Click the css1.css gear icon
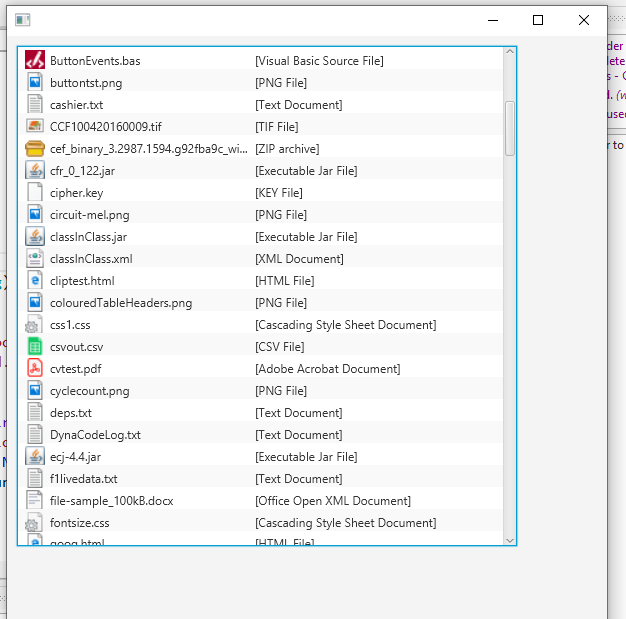626x619 pixels. pos(34,325)
